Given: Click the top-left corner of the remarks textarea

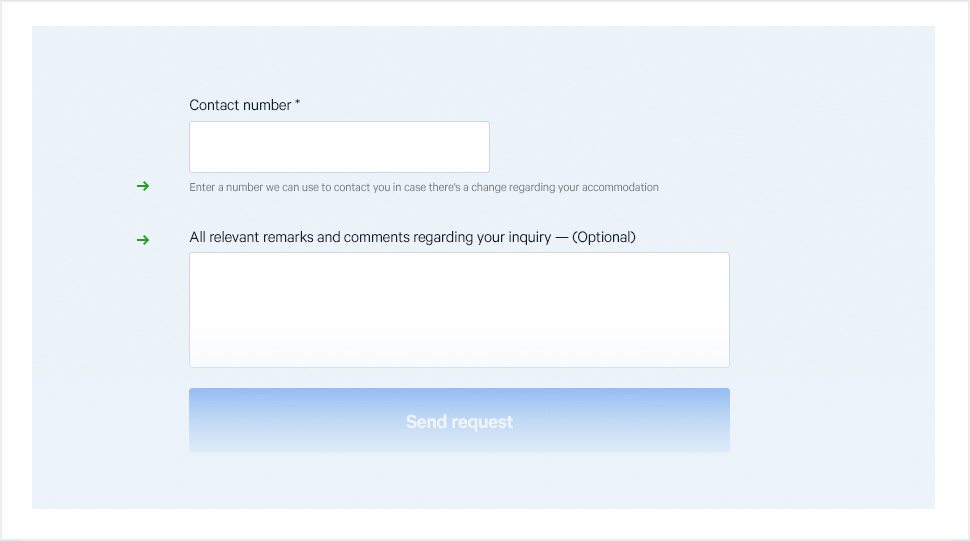Looking at the screenshot, I should click(193, 256).
